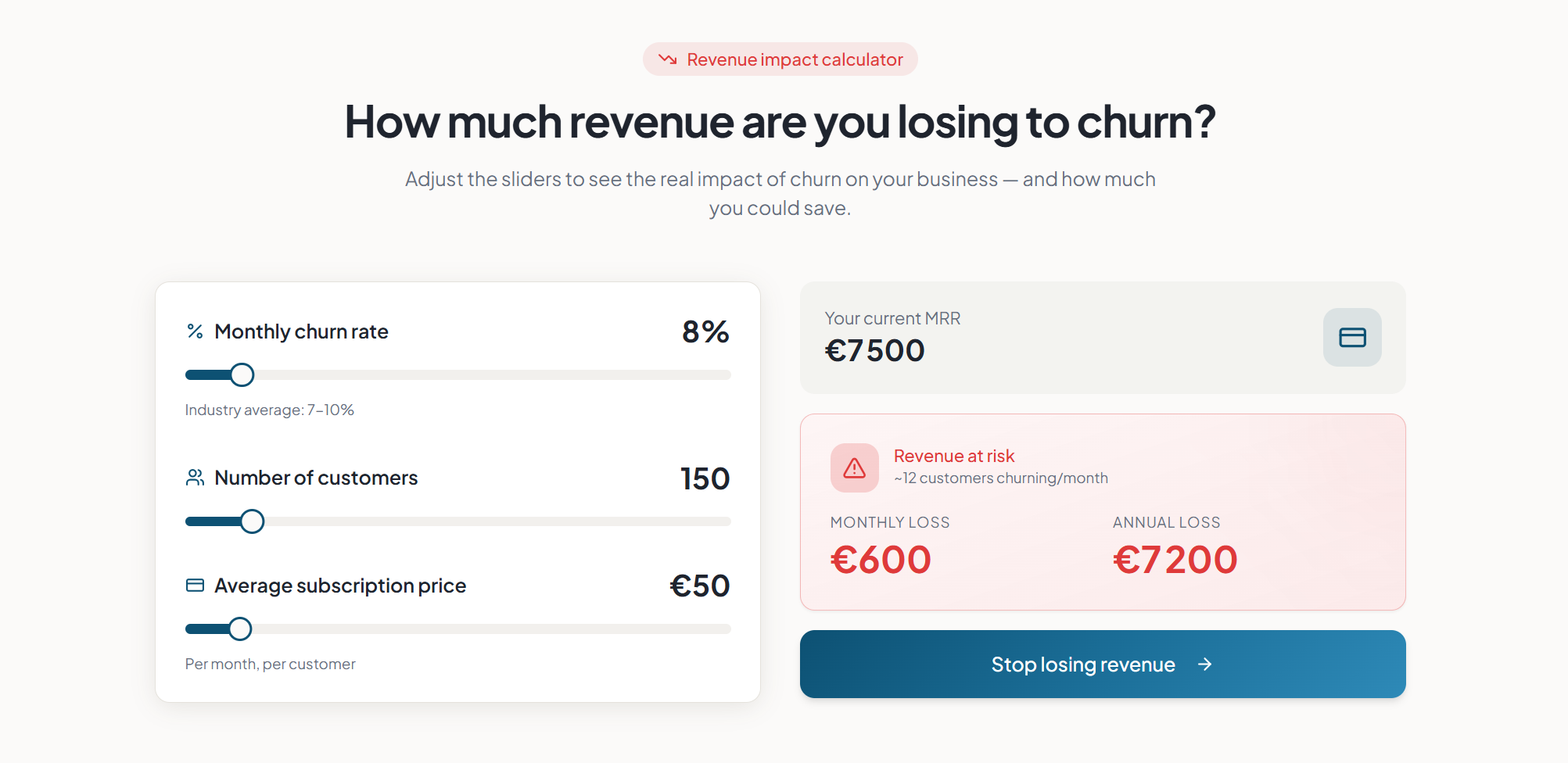
Task: Click the 150 customers value
Action: click(x=705, y=478)
